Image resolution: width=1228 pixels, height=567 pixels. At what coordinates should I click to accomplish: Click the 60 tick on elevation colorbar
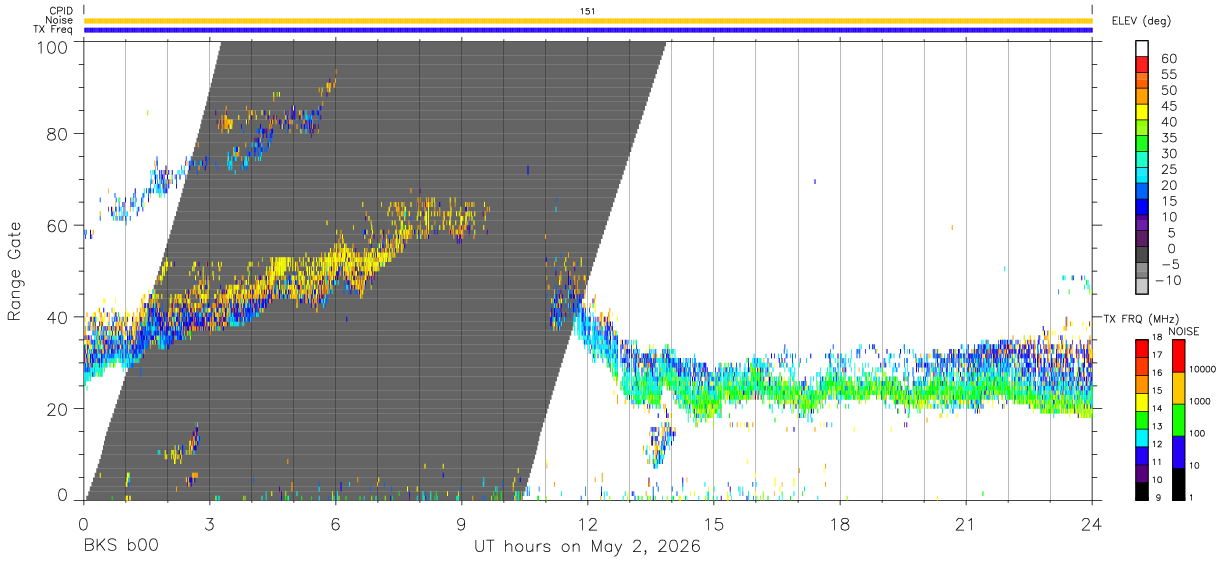pyautogui.click(x=1169, y=58)
